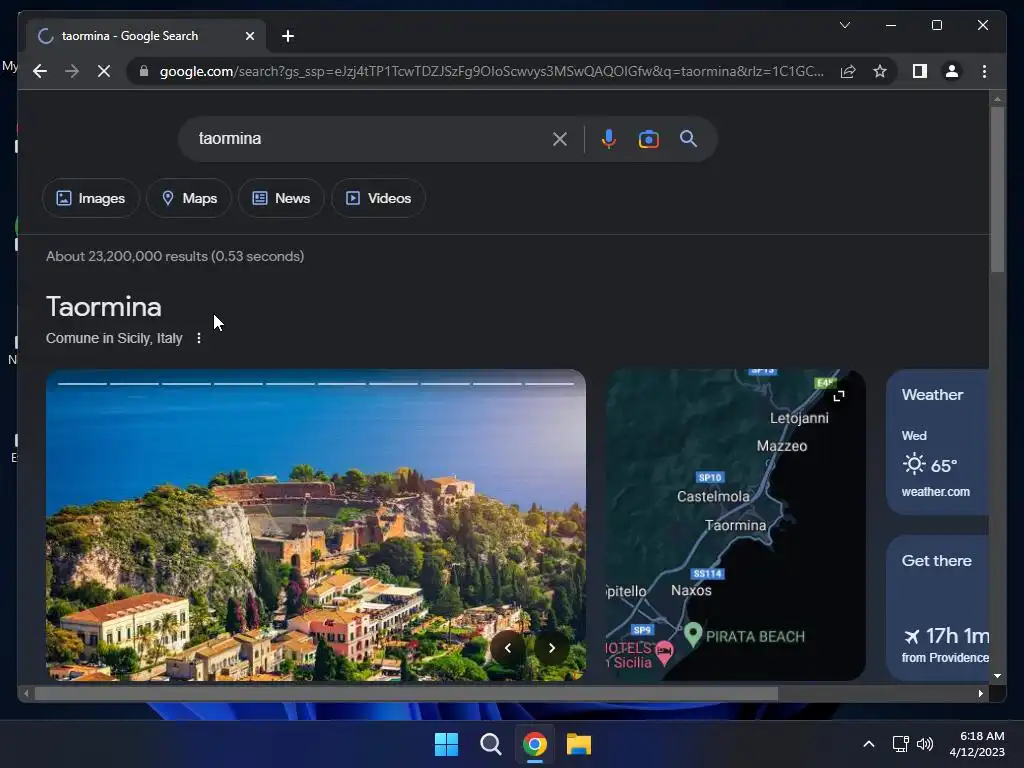This screenshot has height=768, width=1024.
Task: Go back to the previous page
Action: 40,71
